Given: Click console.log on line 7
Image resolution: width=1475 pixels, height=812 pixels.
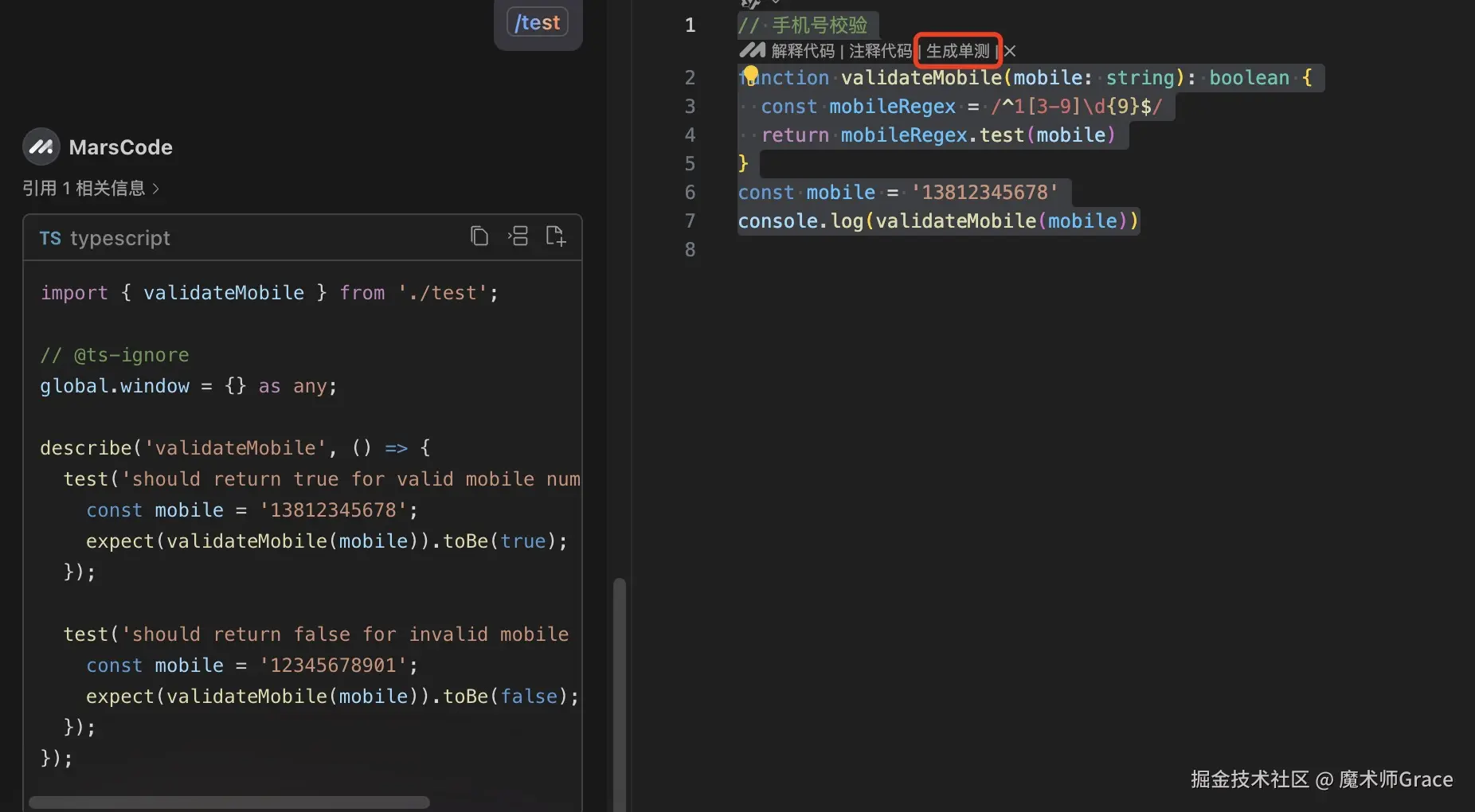Looking at the screenshot, I should pyautogui.click(x=800, y=221).
